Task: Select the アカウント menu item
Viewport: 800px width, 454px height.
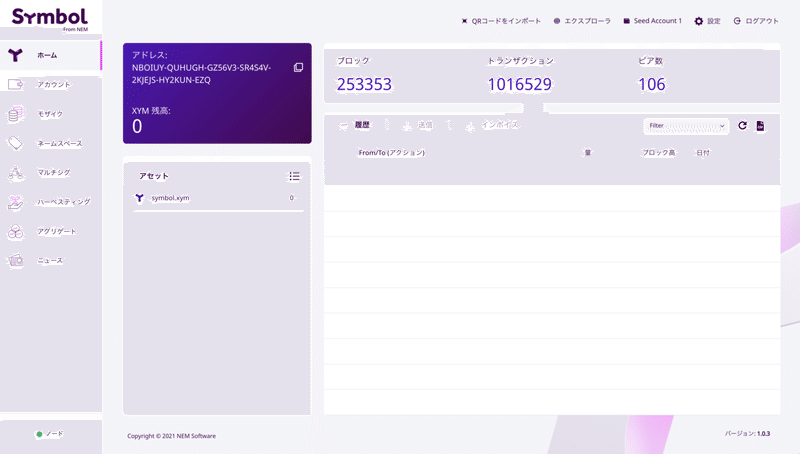Action: 54,85
